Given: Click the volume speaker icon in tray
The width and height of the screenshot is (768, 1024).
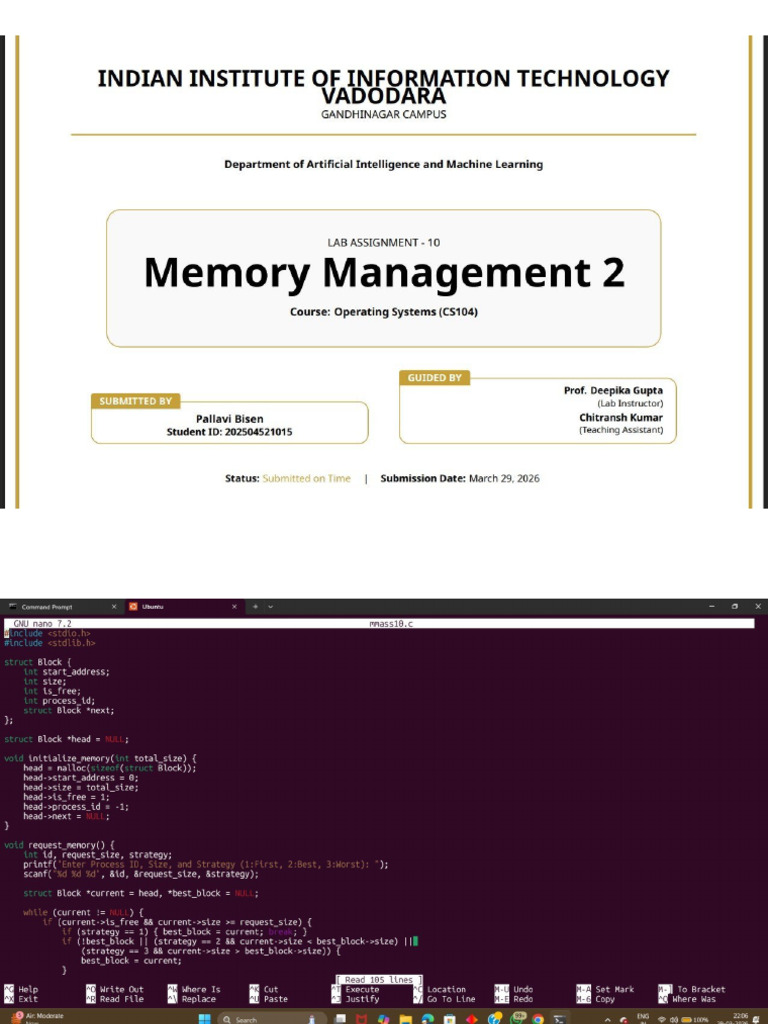Looking at the screenshot, I should tap(673, 1019).
